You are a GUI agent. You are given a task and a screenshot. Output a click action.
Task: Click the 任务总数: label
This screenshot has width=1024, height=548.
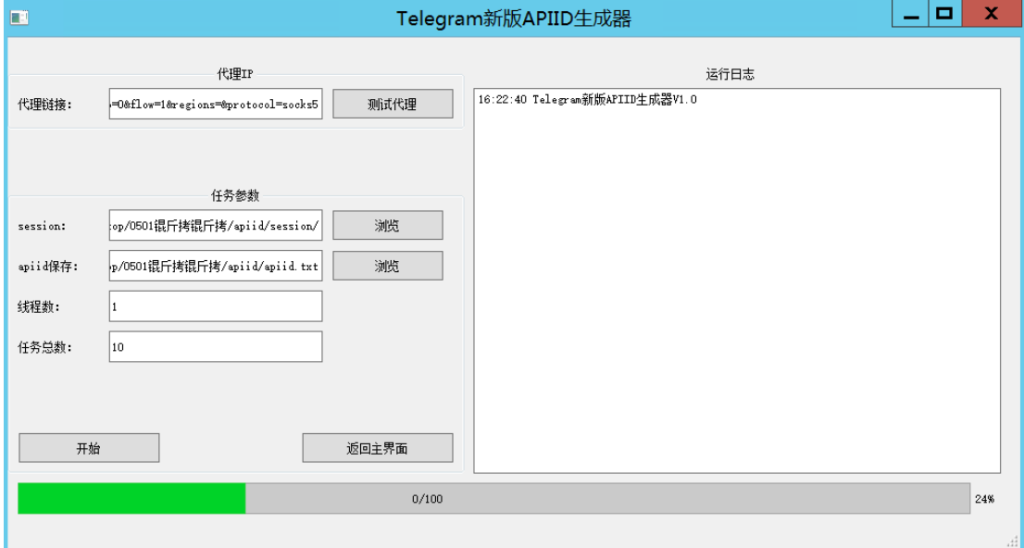click(x=44, y=347)
